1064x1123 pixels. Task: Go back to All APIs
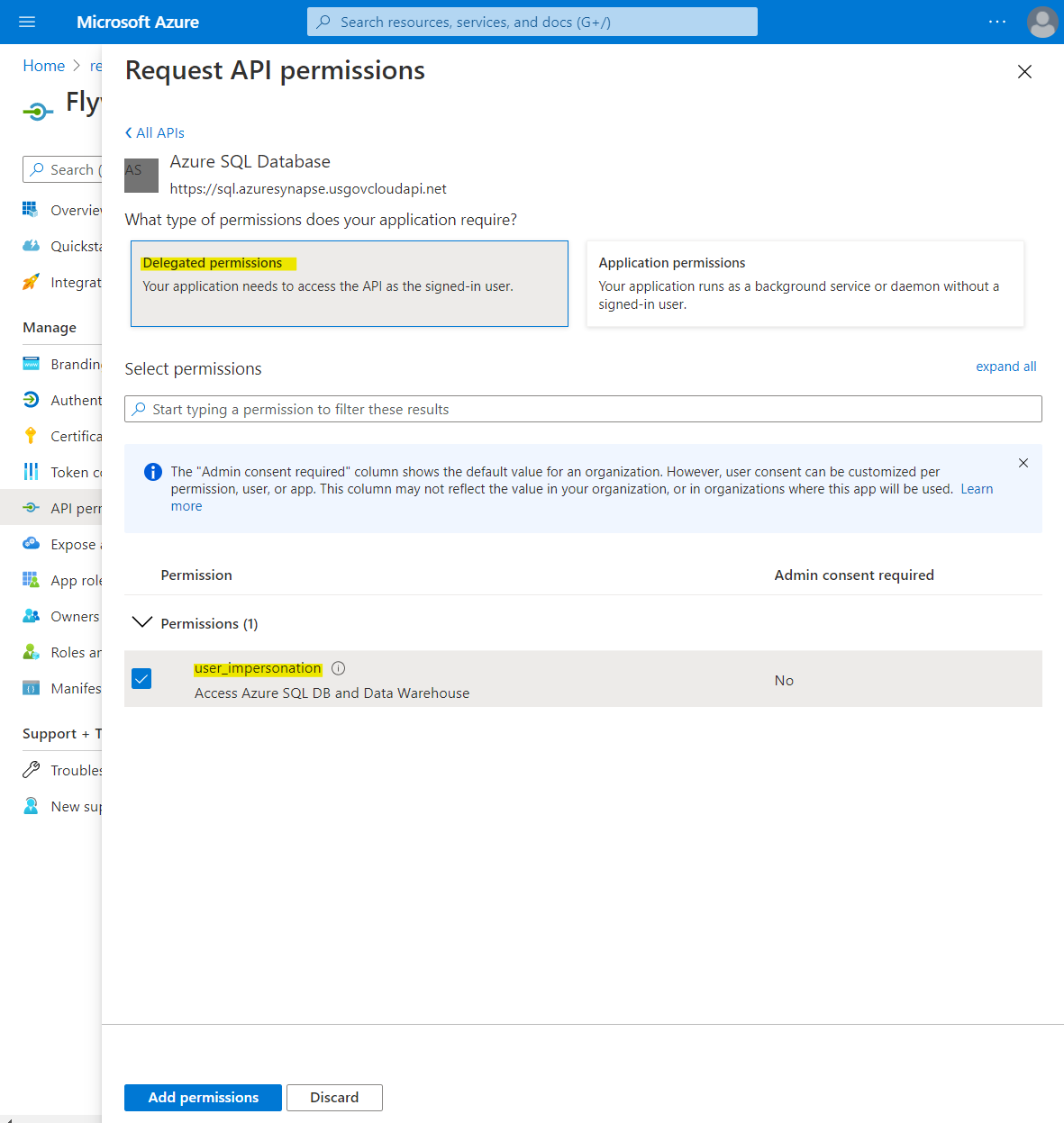155,132
